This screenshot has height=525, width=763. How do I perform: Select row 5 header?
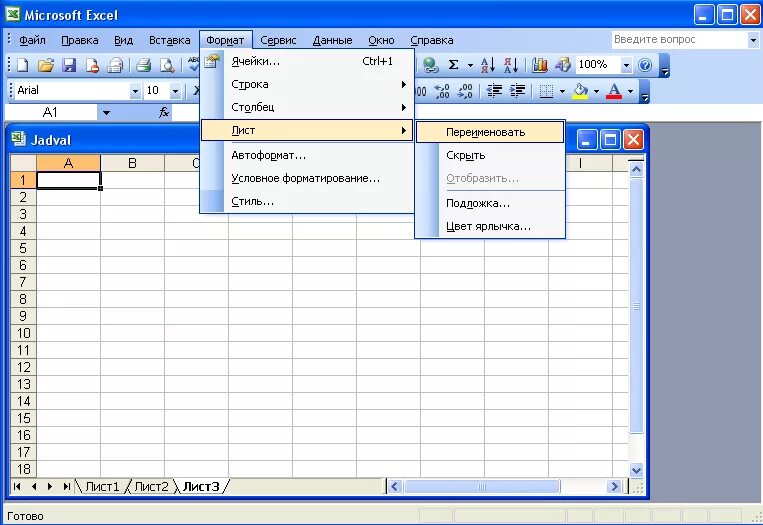coord(23,248)
